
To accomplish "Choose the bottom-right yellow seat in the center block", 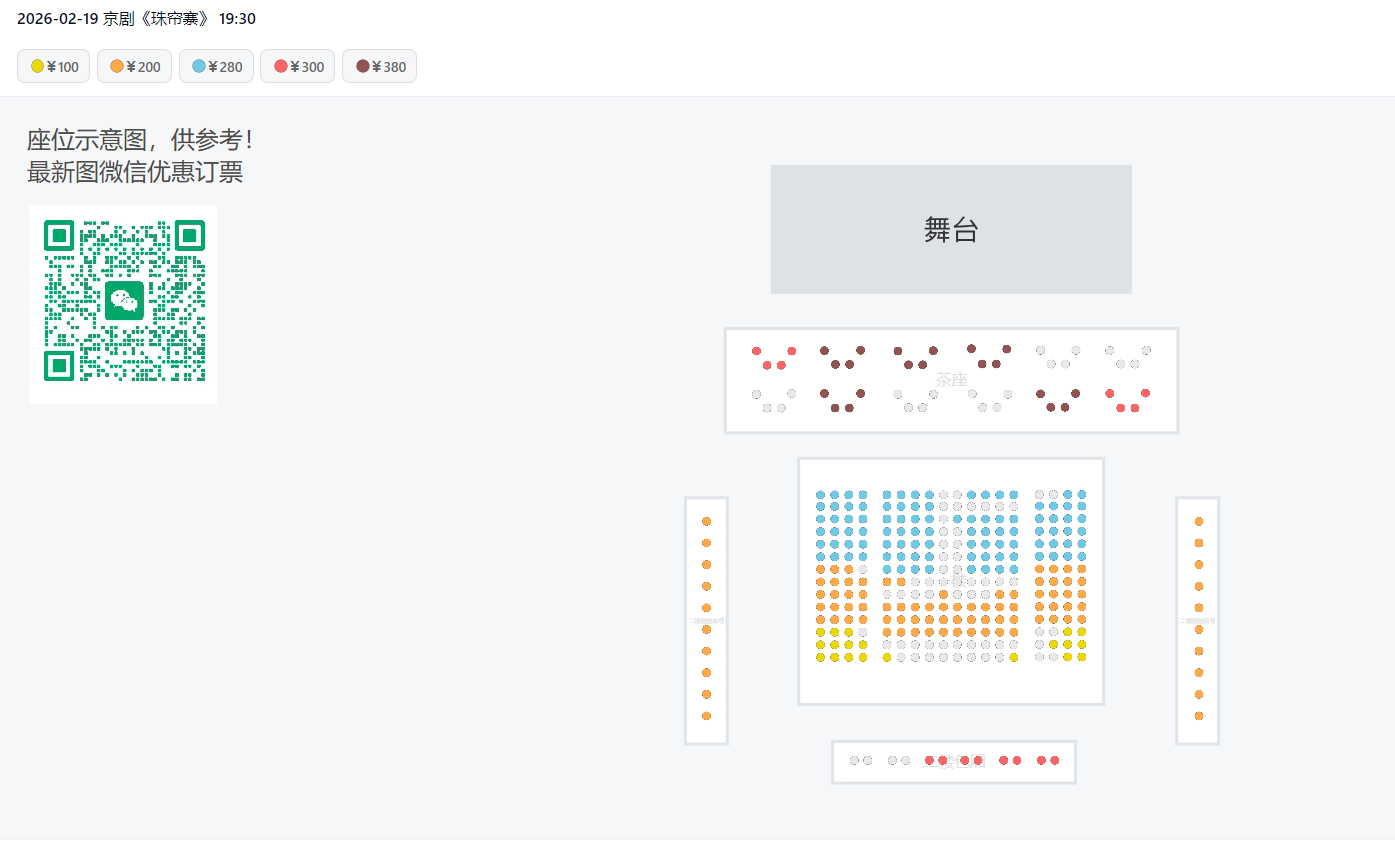I will [1013, 657].
